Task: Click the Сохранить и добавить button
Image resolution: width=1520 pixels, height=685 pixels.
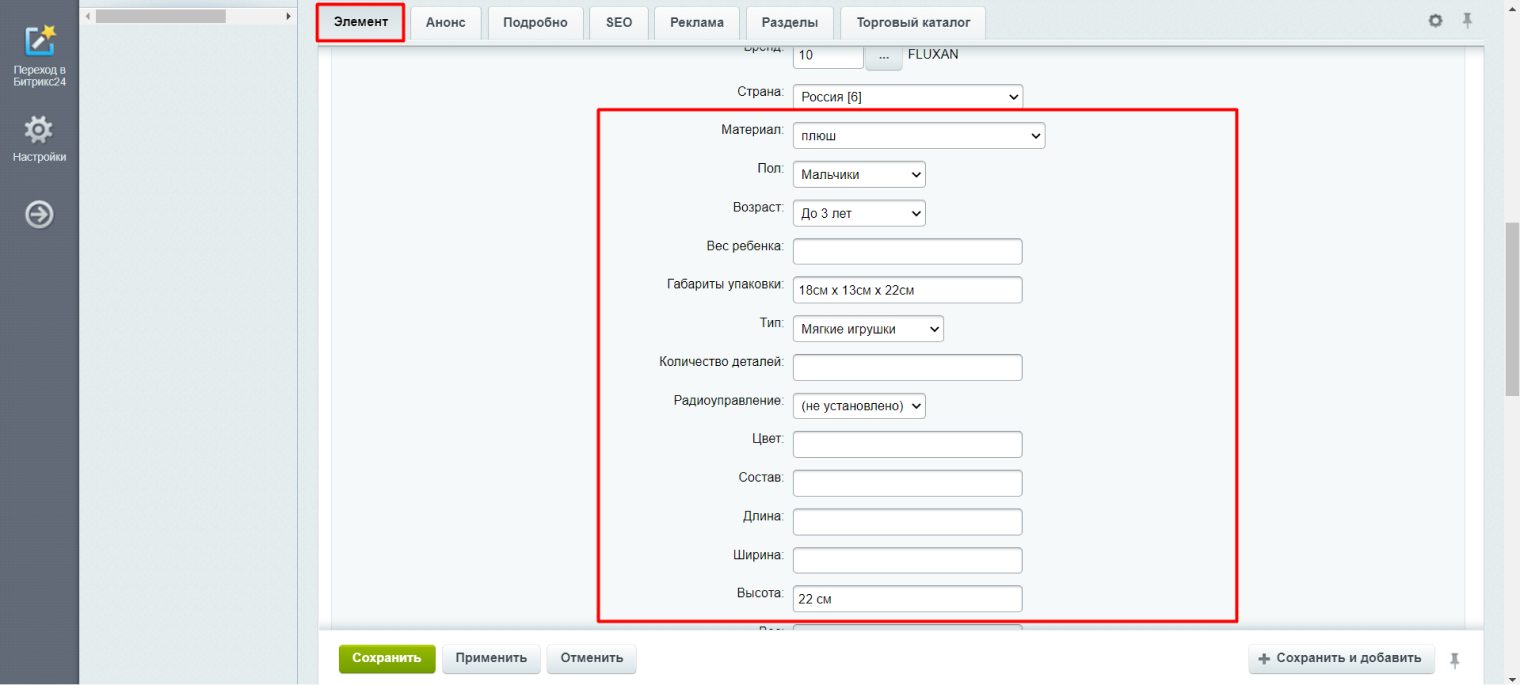Action: coord(1341,658)
